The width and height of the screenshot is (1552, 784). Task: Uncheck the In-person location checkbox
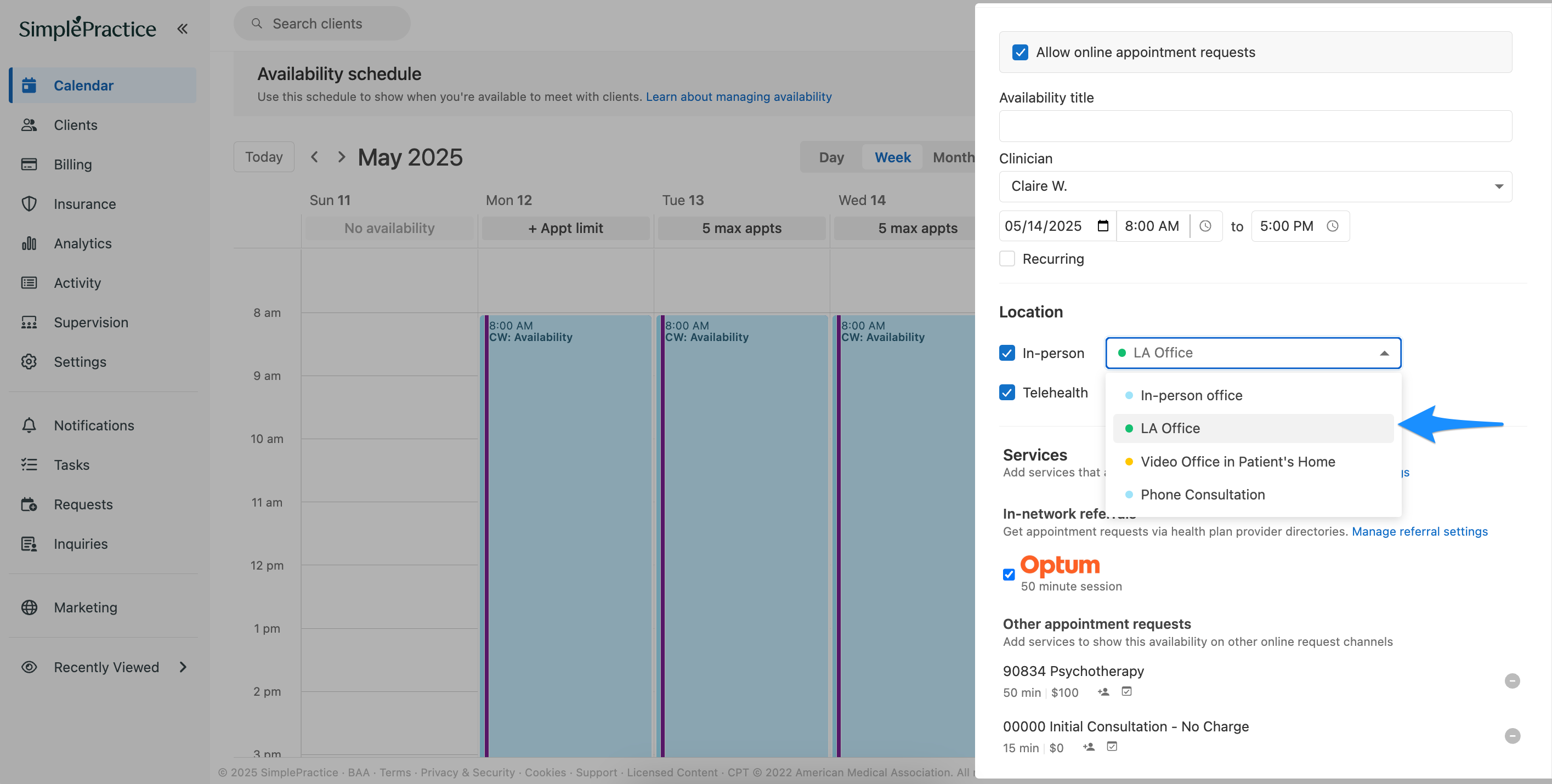[1007, 353]
